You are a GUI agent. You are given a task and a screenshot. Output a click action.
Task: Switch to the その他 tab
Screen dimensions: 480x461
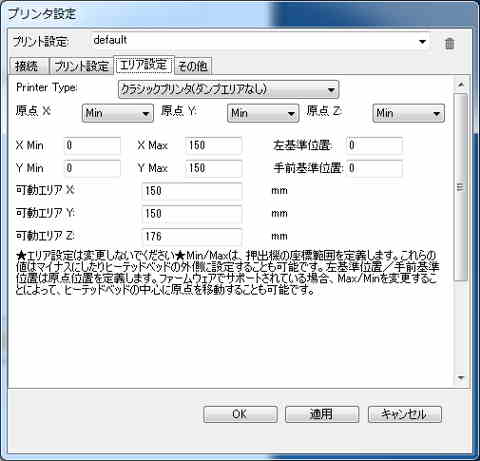193,66
